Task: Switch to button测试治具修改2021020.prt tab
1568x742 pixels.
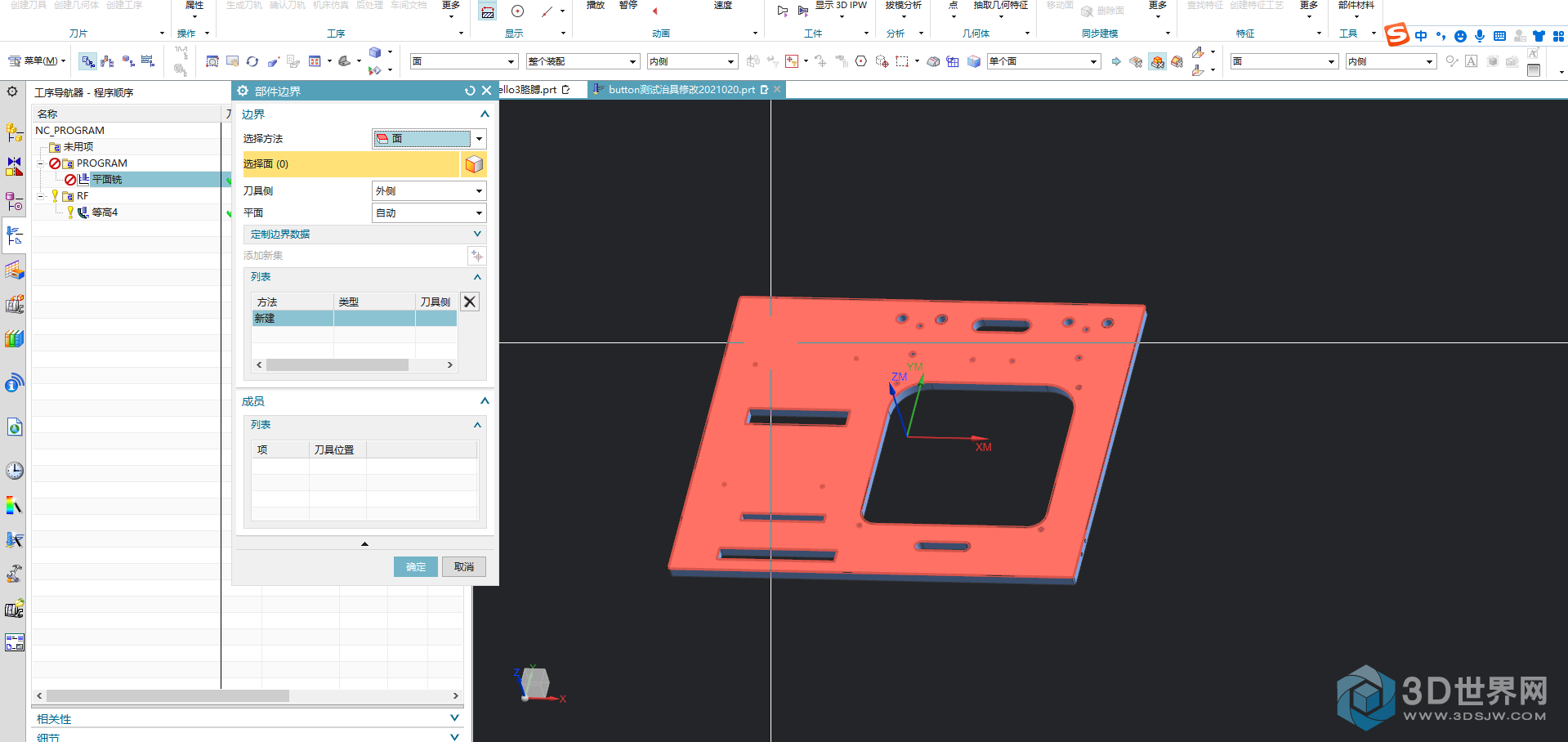Action: click(681, 90)
